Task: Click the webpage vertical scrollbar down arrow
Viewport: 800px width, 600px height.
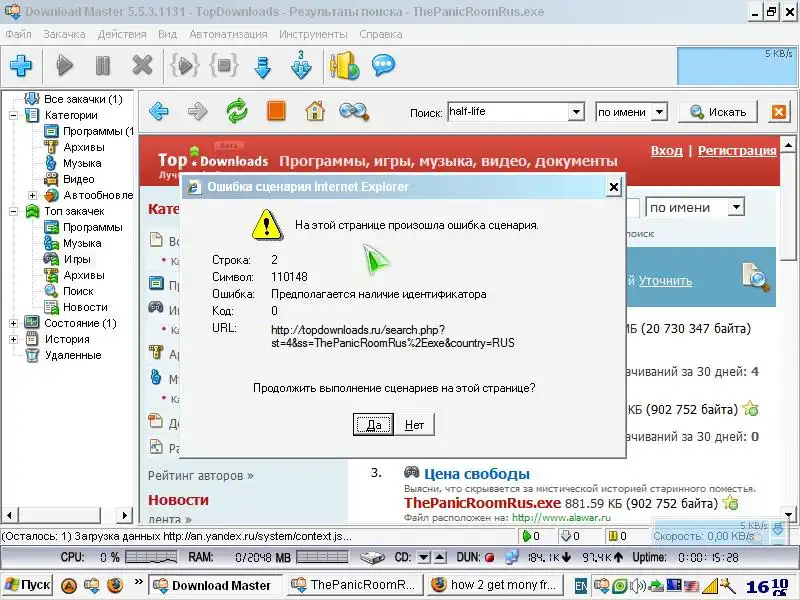Action: 788,515
